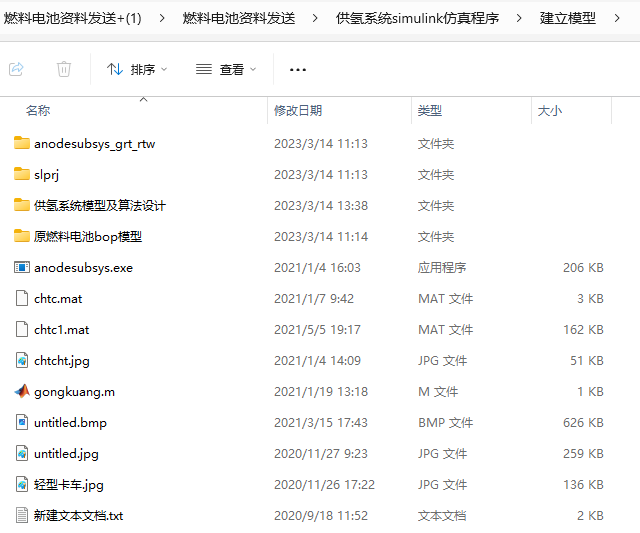
Task: Click type 文本文档 of 新建文本文档.txt
Action: 442,516
